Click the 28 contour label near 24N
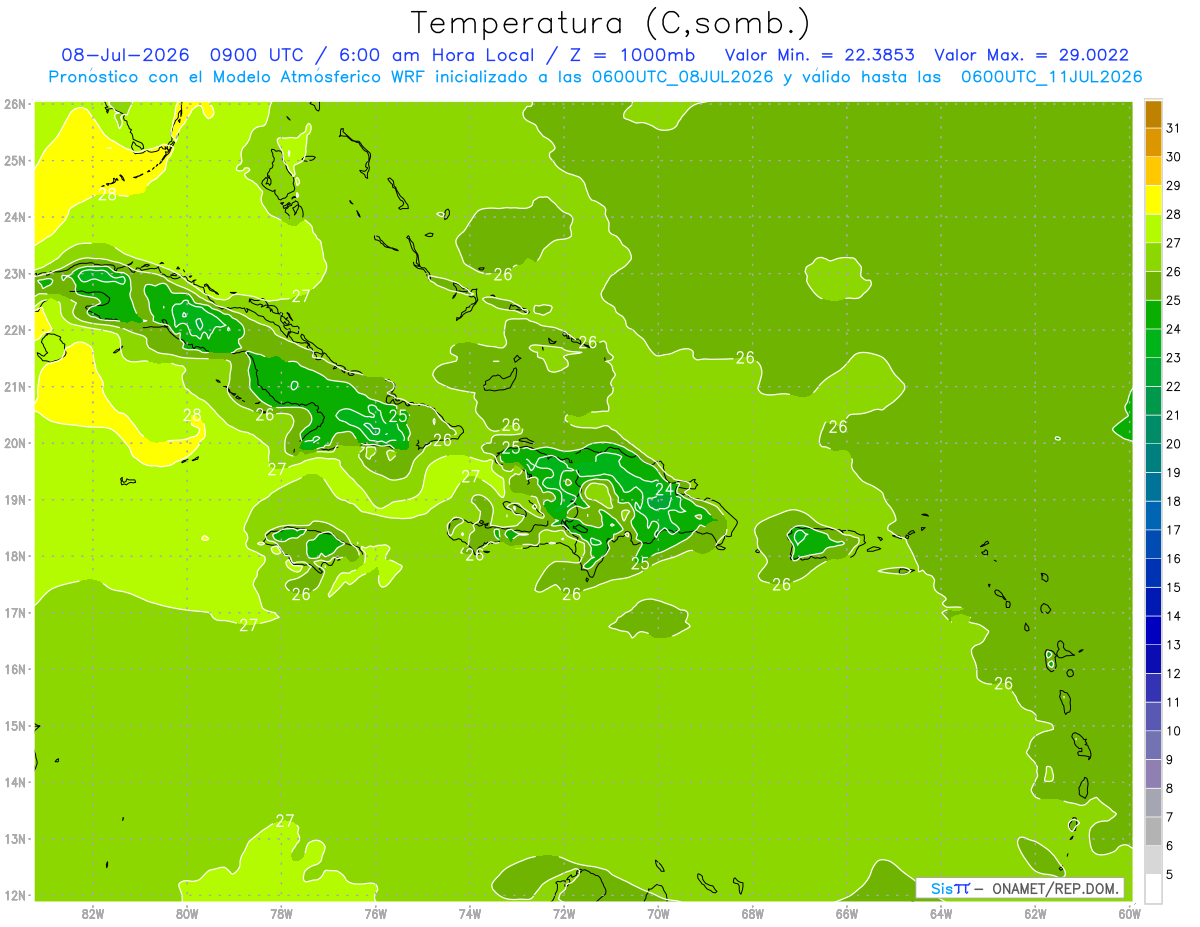The image size is (1200, 927). pyautogui.click(x=108, y=194)
